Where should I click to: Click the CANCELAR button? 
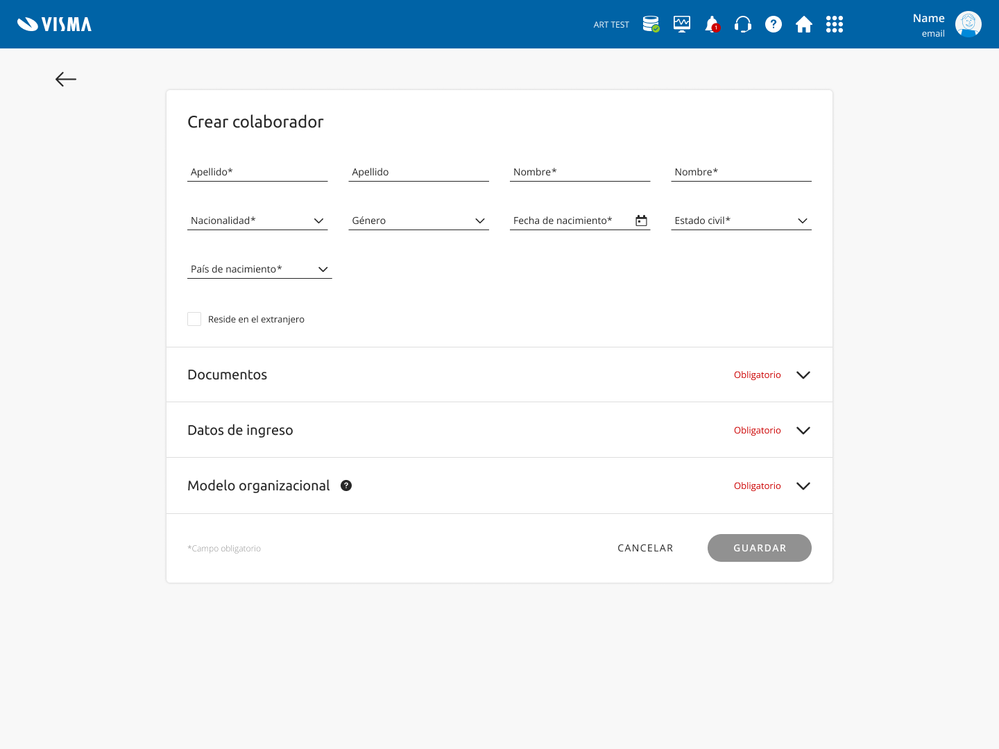pyautogui.click(x=645, y=548)
